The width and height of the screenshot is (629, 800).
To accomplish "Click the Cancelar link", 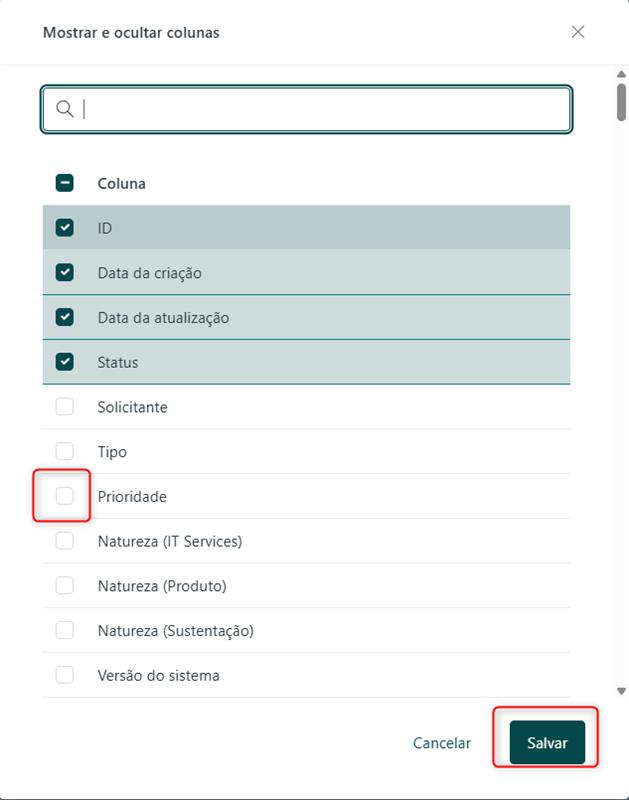I will (x=442, y=743).
